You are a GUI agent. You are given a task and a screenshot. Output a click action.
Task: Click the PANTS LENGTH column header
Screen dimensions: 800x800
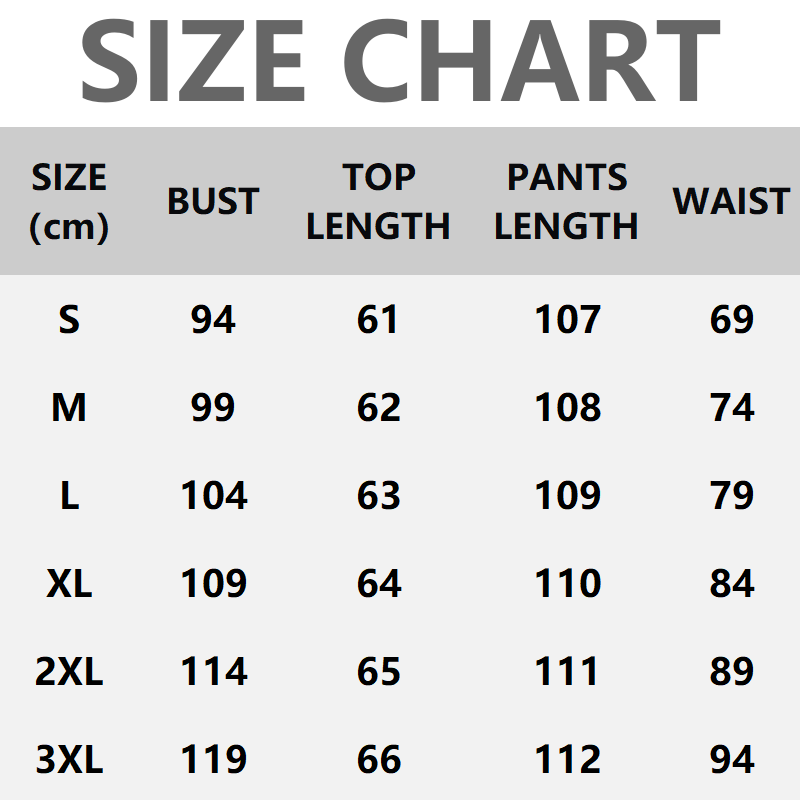pyautogui.click(x=566, y=202)
